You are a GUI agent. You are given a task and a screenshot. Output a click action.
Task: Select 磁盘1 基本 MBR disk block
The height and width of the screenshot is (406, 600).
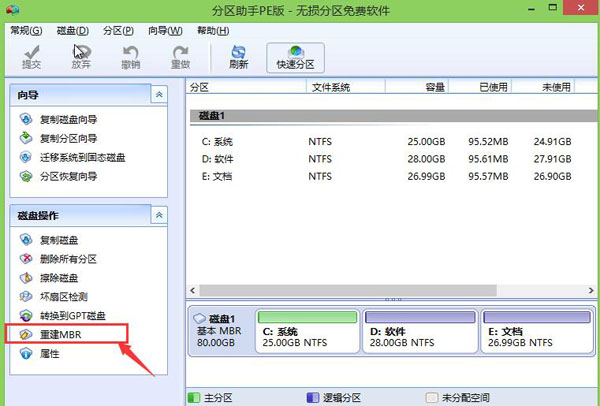(x=221, y=331)
